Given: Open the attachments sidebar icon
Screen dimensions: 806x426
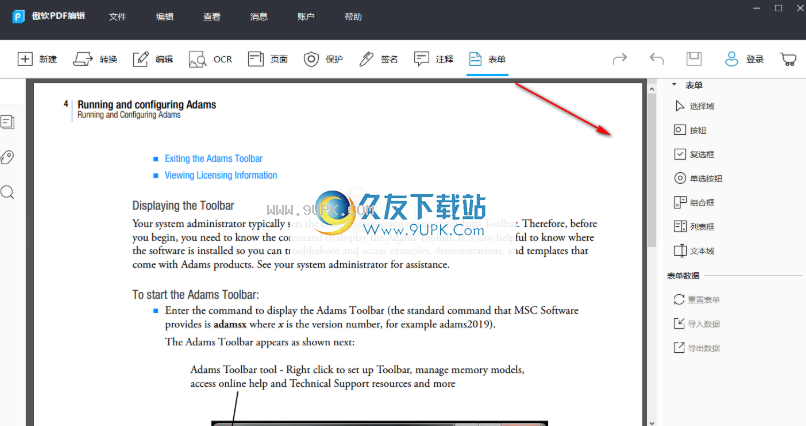Looking at the screenshot, I should 8,157.
